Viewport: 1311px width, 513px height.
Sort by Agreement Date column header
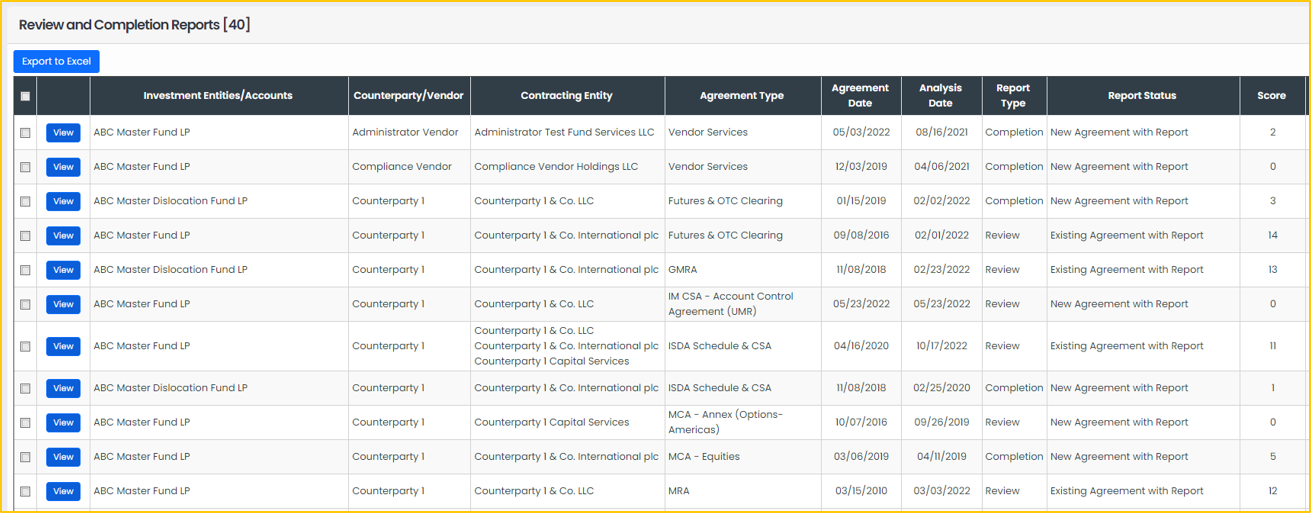860,95
